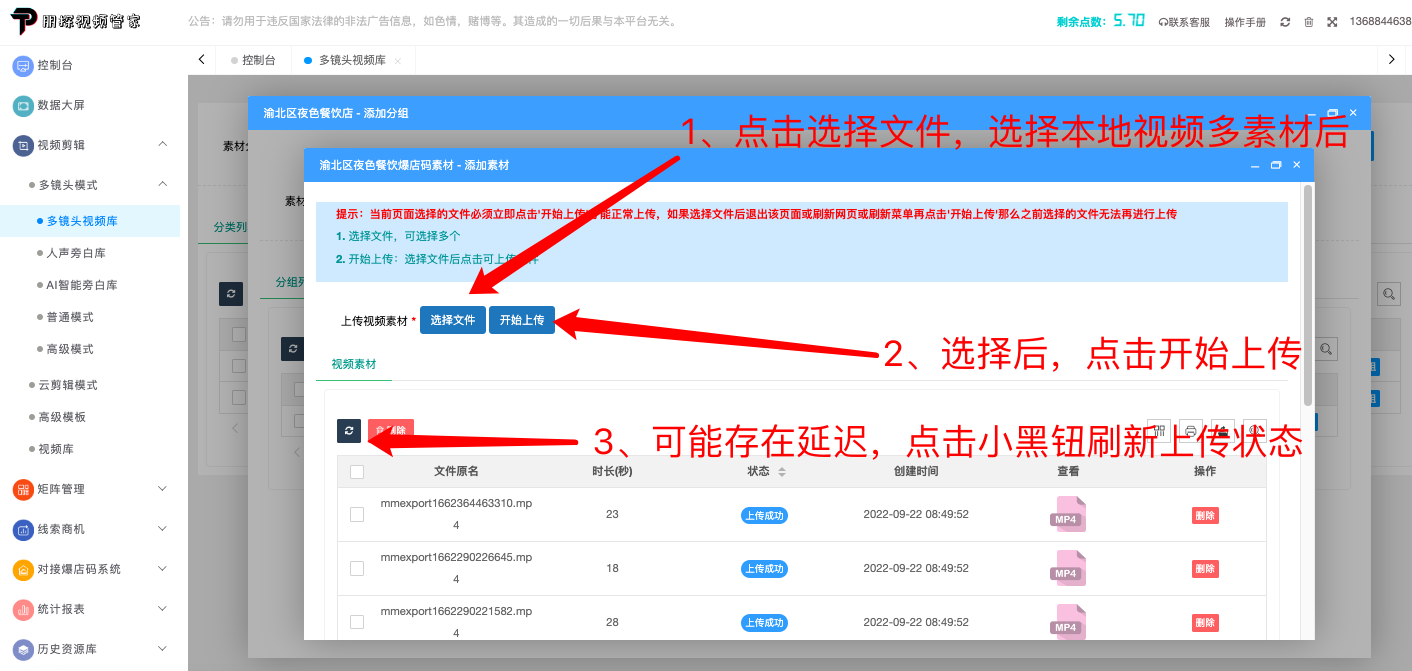
Task: Tick the select-all checkbox in table header
Action: pos(357,472)
